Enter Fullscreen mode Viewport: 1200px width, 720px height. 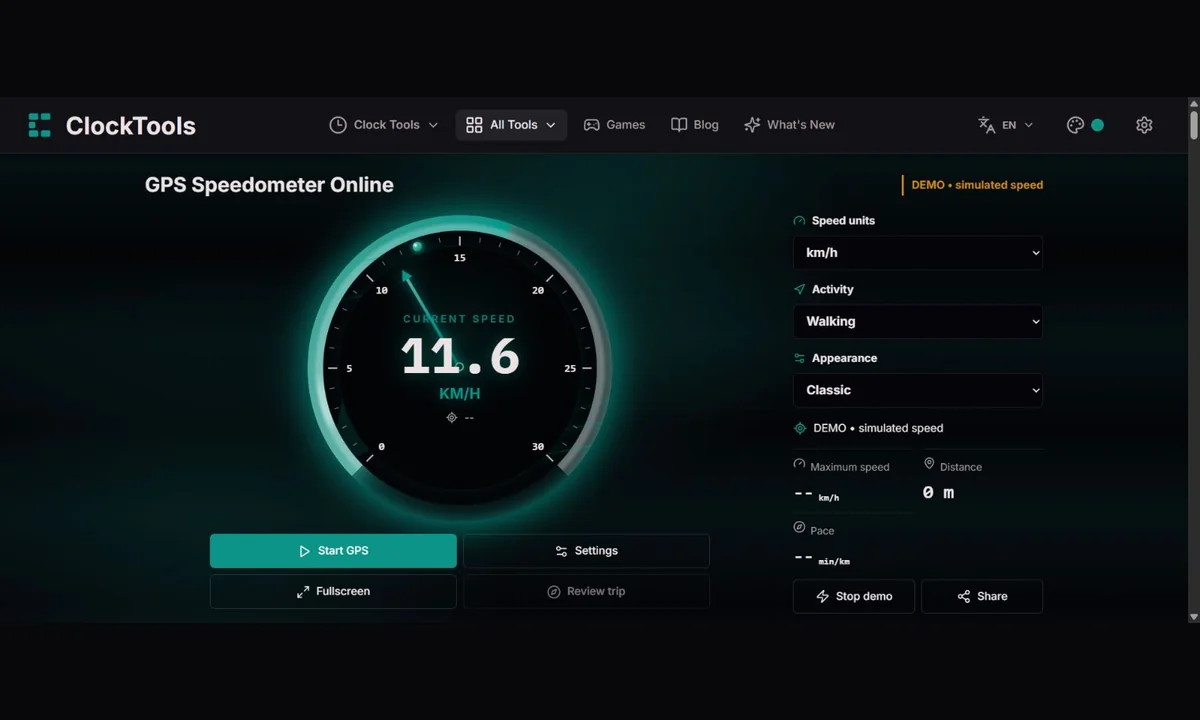coord(333,591)
